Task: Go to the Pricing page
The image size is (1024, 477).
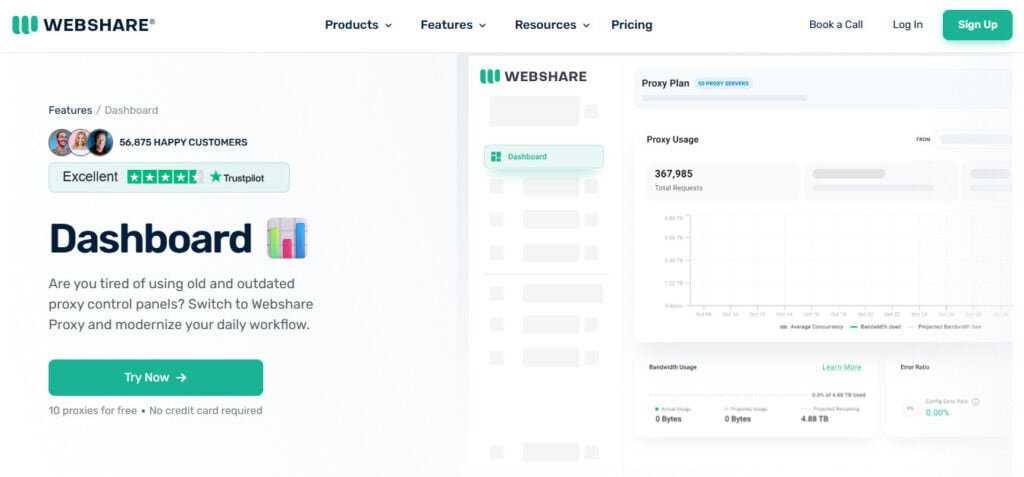Action: [x=632, y=25]
